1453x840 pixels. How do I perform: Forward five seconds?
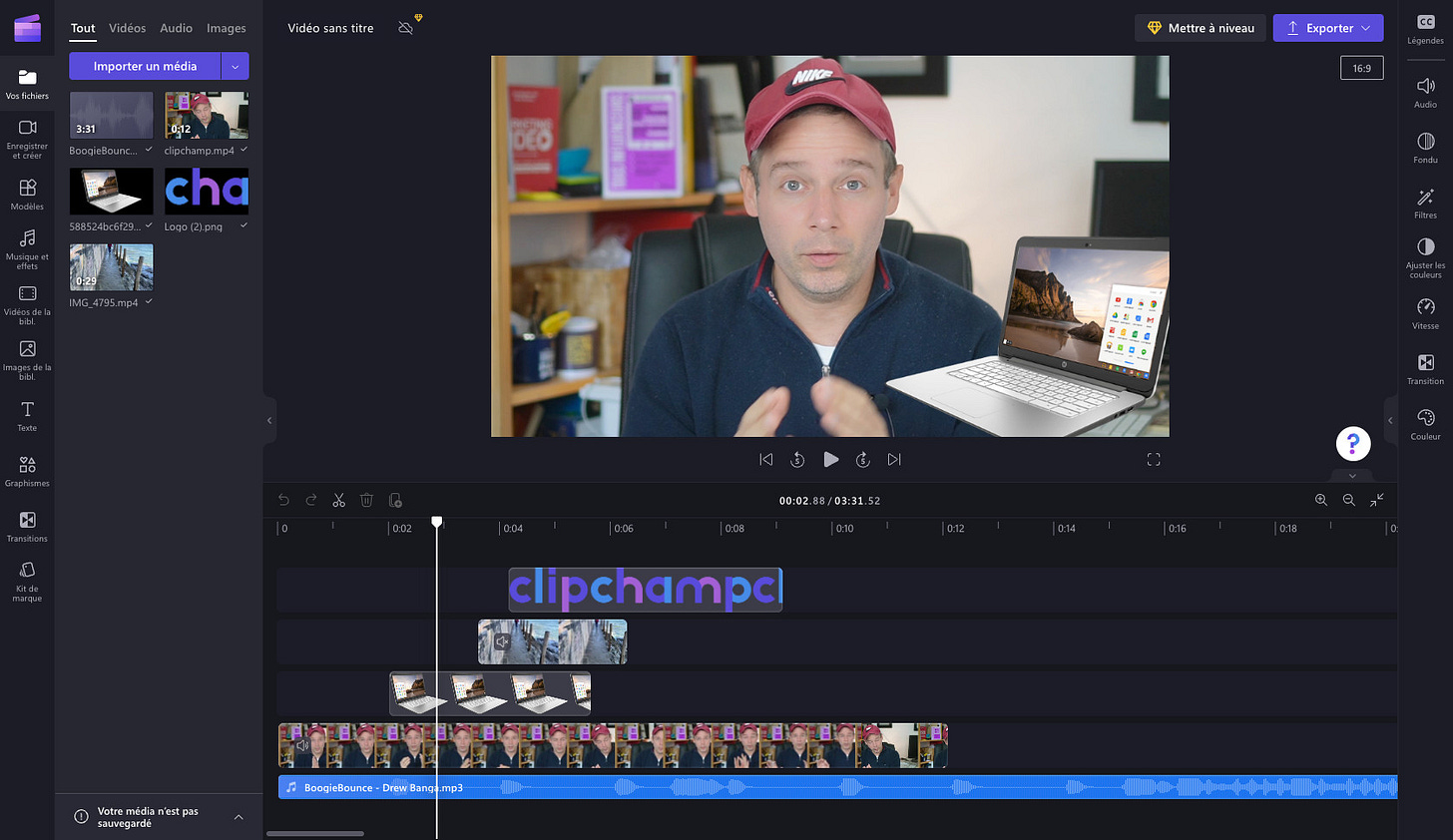tap(863, 460)
